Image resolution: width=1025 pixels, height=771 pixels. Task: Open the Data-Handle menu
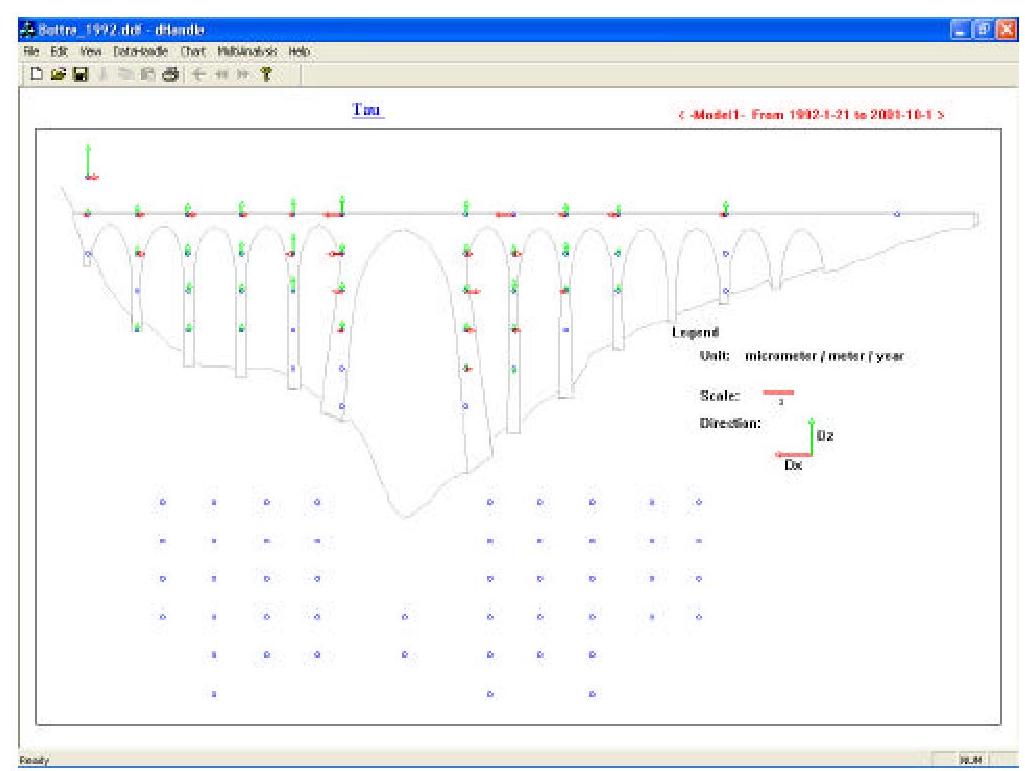click(x=140, y=51)
